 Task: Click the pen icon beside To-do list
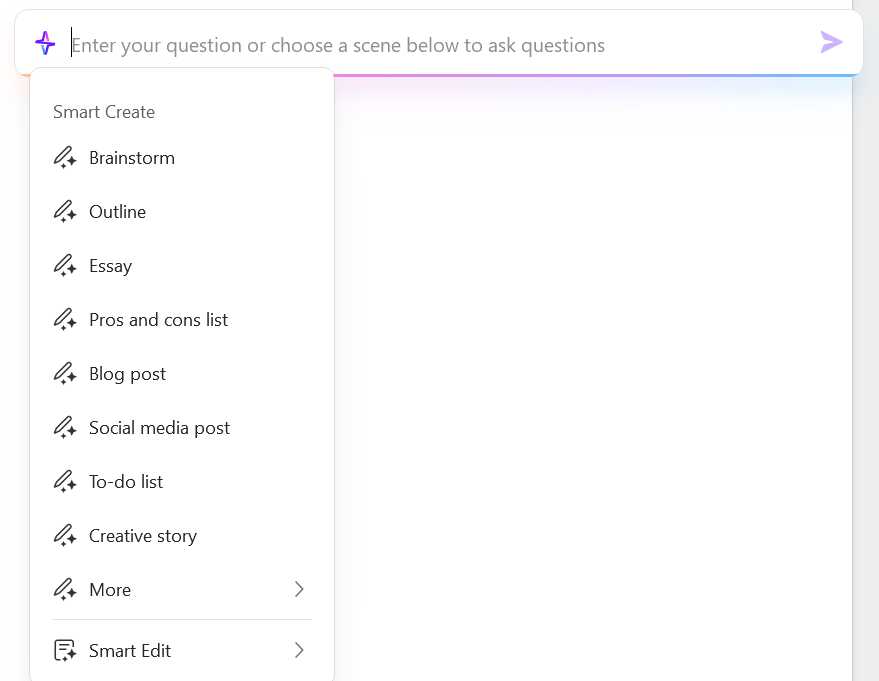point(65,482)
